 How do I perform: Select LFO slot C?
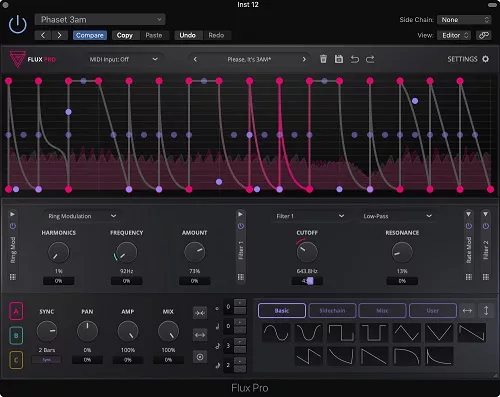point(16,360)
